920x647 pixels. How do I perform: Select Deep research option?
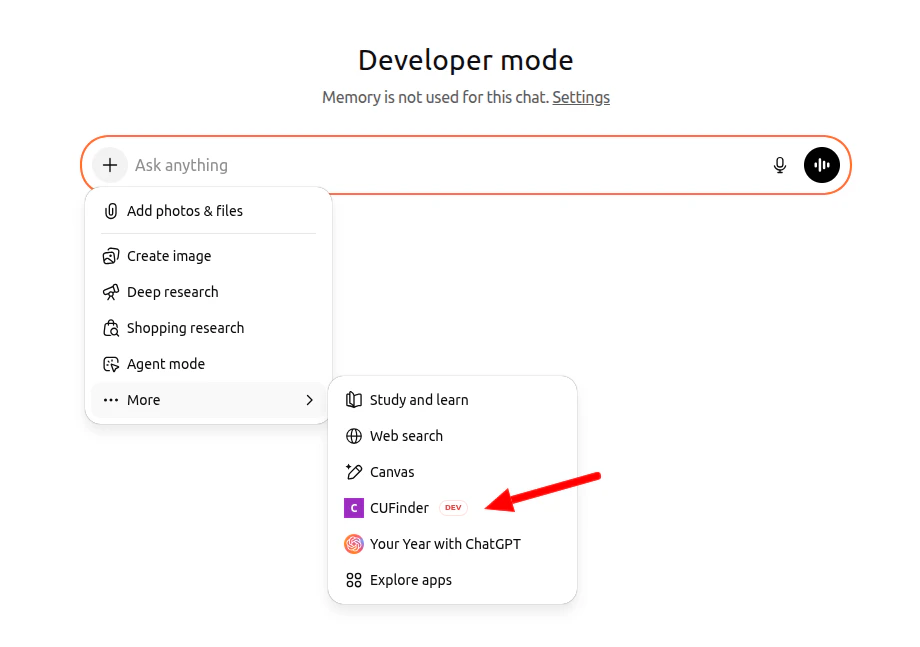click(x=208, y=292)
